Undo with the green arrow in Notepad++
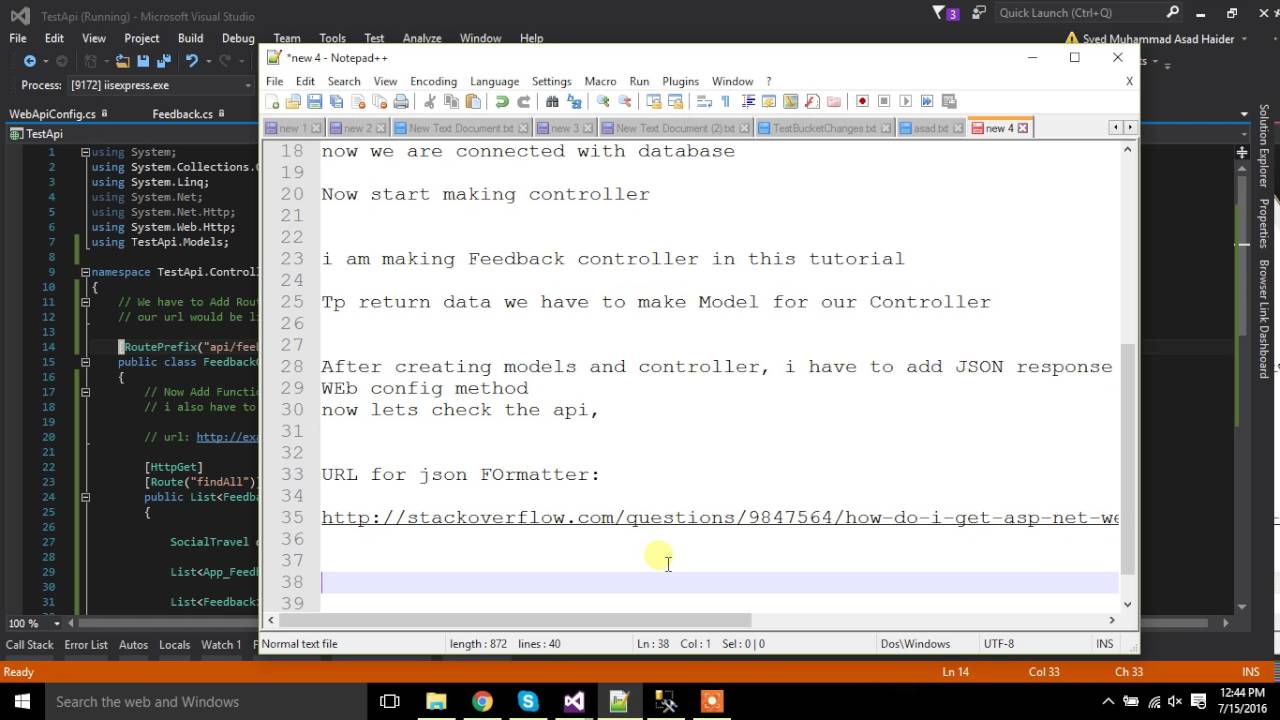Image resolution: width=1280 pixels, height=720 pixels. tap(502, 101)
